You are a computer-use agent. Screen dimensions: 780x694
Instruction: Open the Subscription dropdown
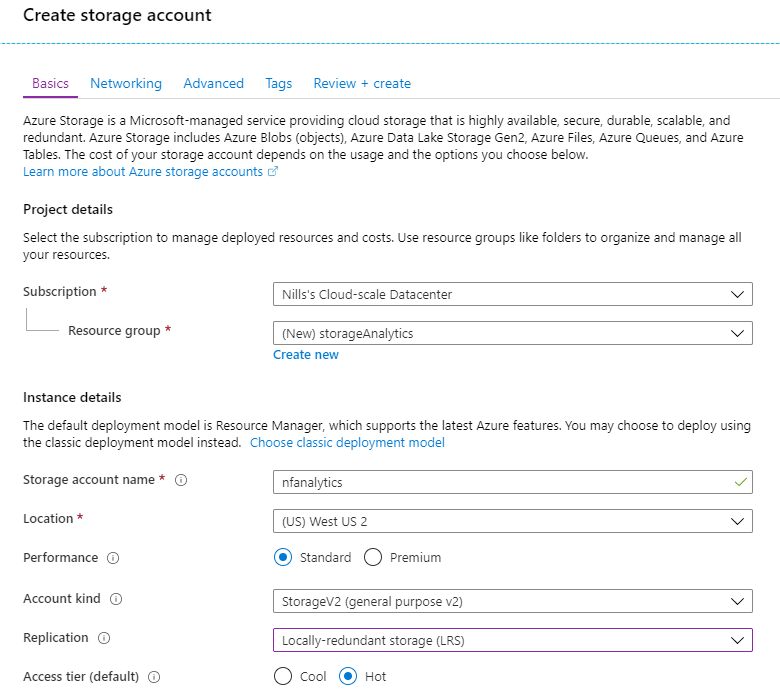pos(512,294)
